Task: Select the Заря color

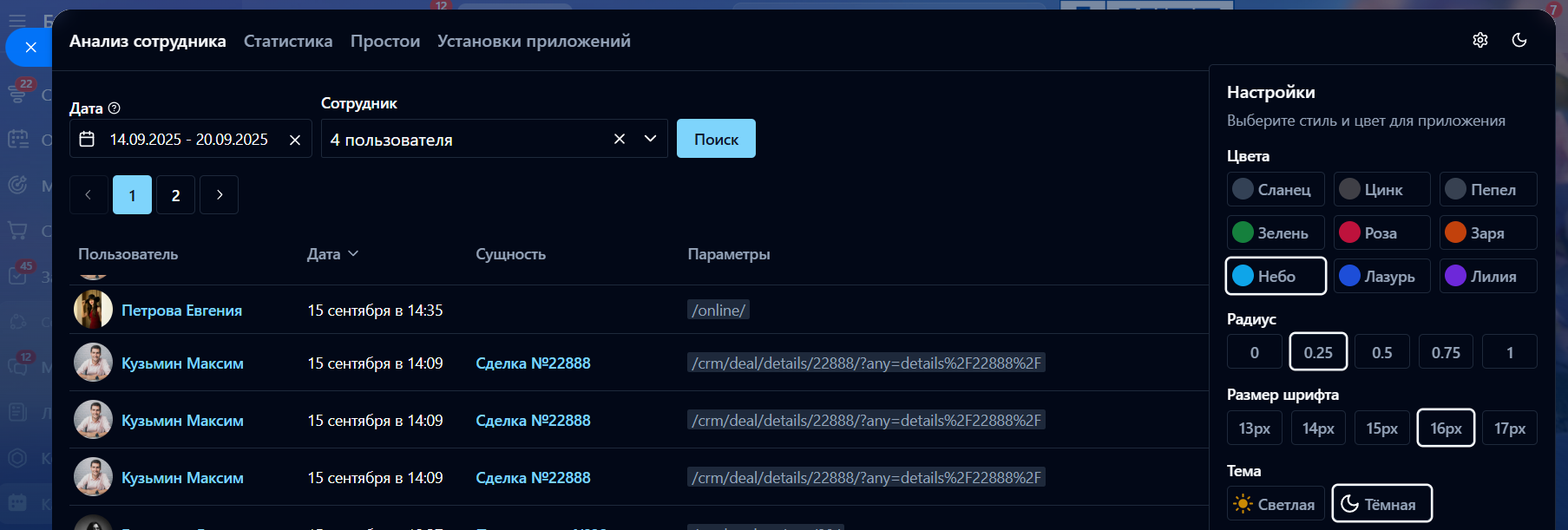Action: [x=1488, y=232]
